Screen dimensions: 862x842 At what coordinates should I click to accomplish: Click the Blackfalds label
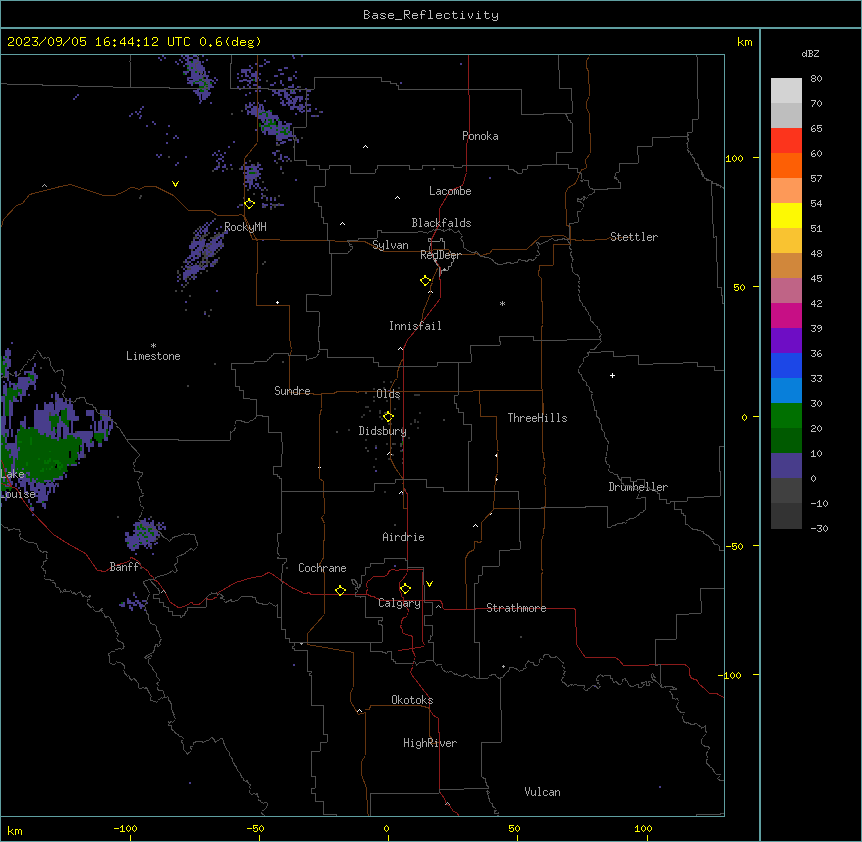pyautogui.click(x=441, y=223)
